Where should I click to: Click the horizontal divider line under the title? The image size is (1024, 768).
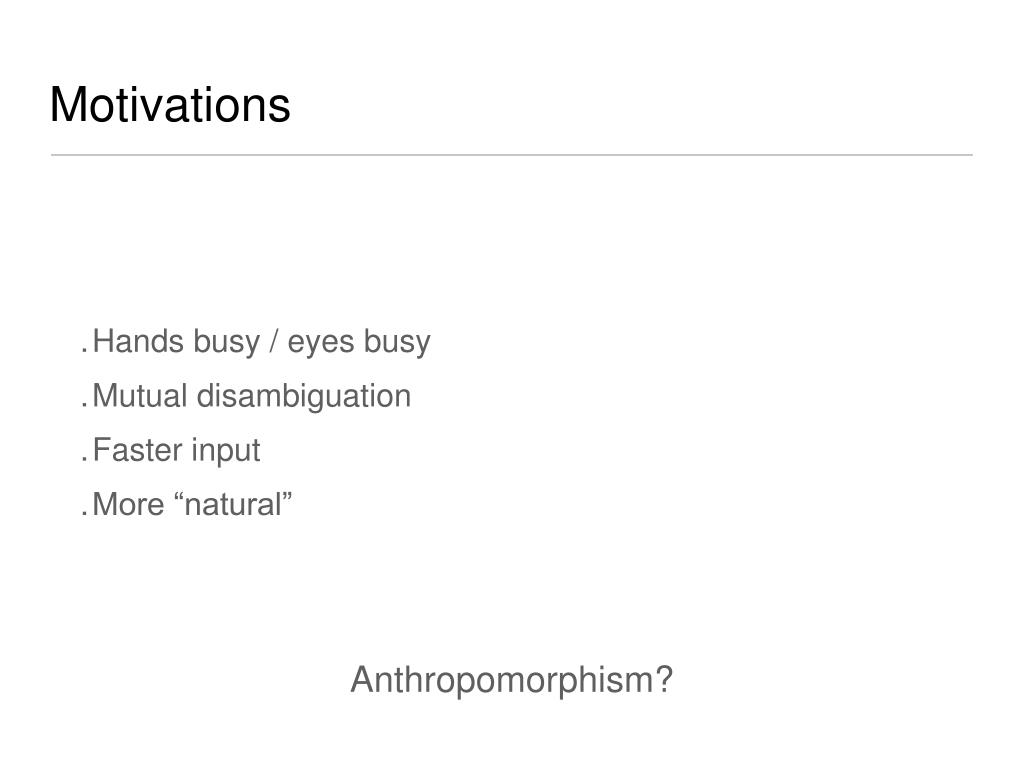[x=511, y=155]
